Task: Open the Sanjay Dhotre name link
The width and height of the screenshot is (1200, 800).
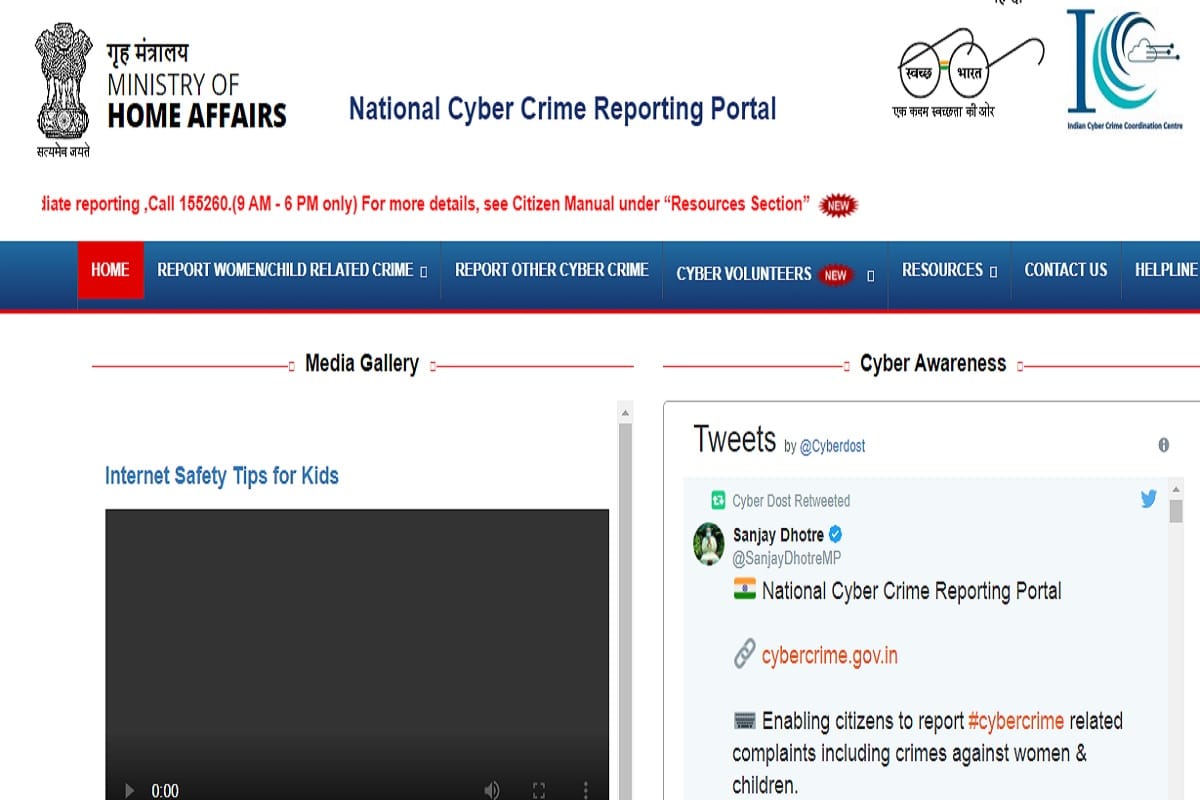Action: pos(779,535)
